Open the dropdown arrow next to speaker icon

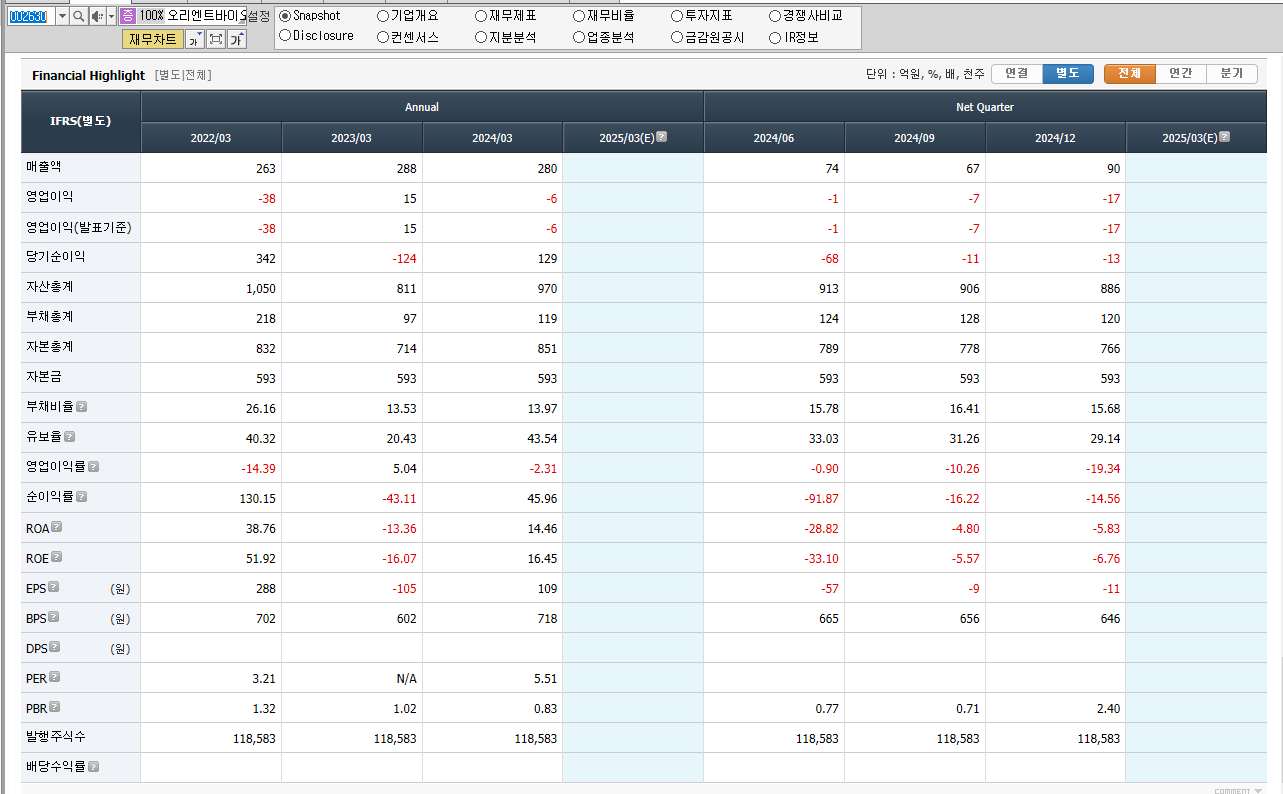pyautogui.click(x=111, y=16)
